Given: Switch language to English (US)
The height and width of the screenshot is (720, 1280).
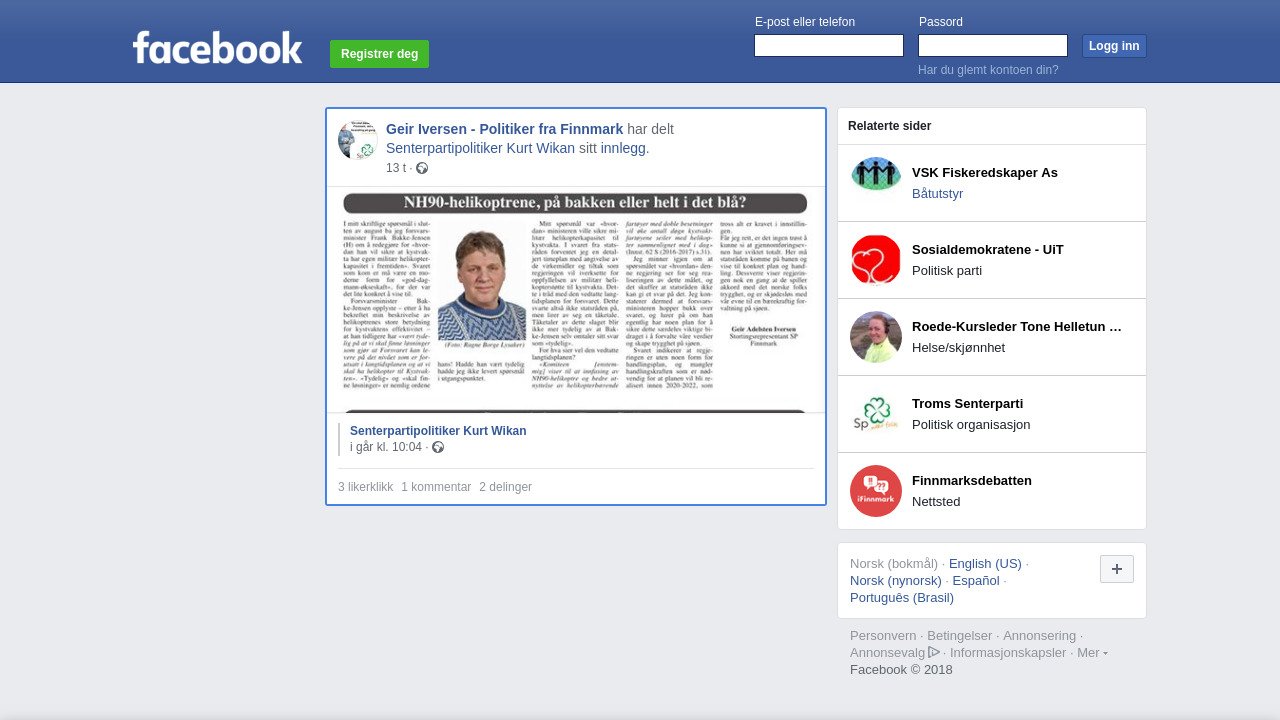Looking at the screenshot, I should tap(985, 564).
